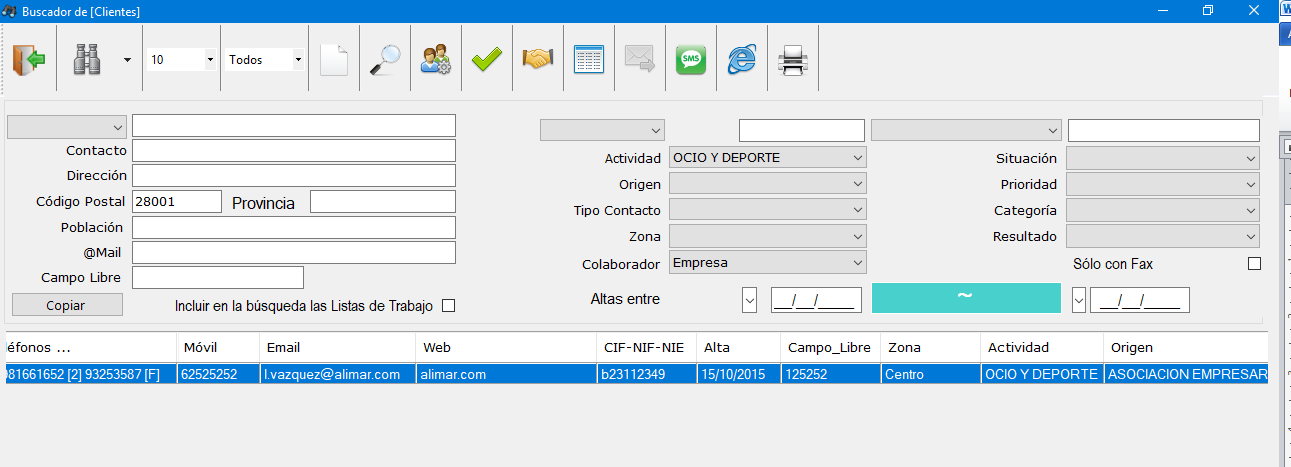Click the Web column header
Viewport: 1291px width, 467px height.
point(505,347)
